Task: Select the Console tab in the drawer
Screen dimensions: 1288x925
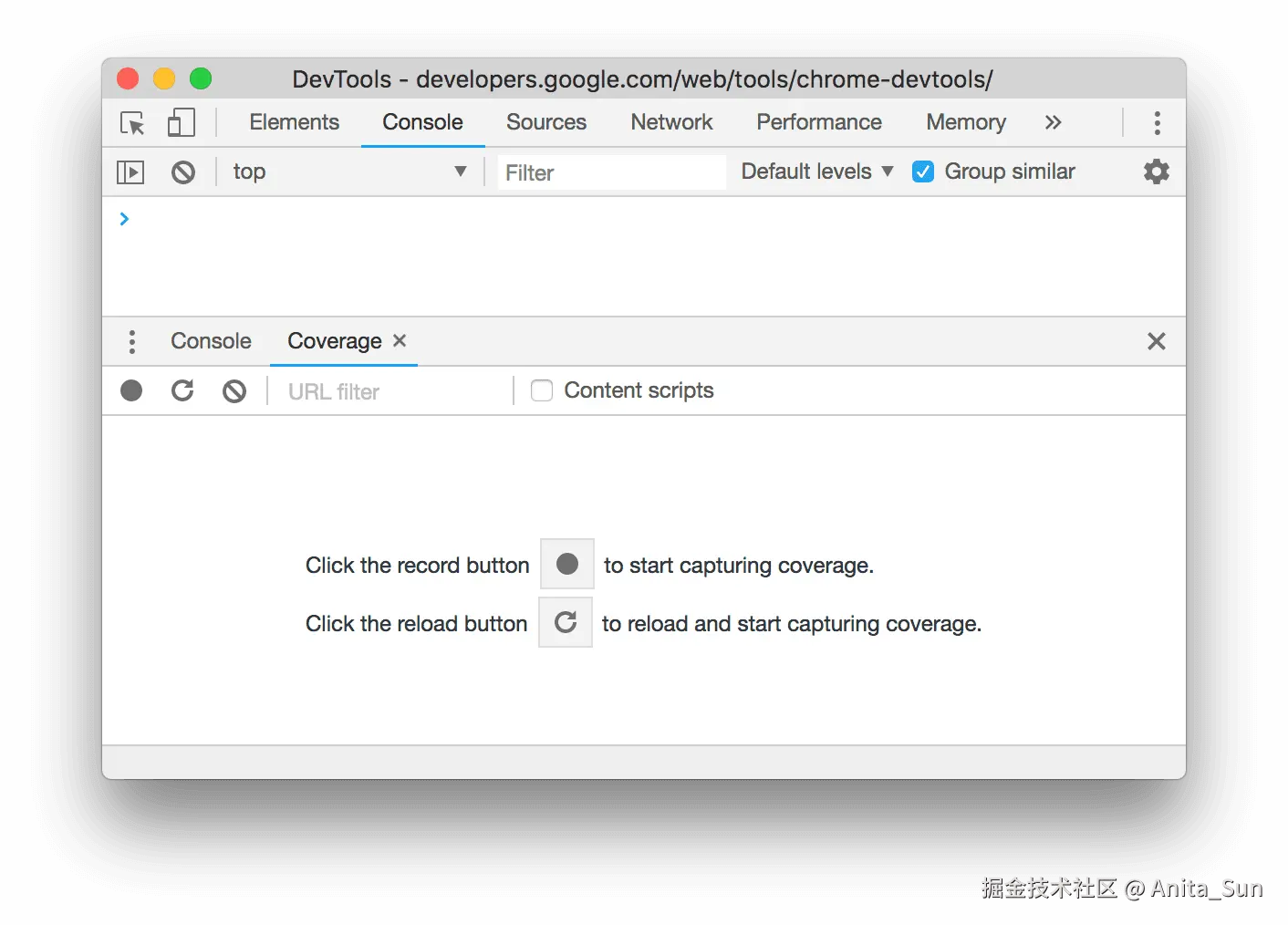Action: [211, 341]
